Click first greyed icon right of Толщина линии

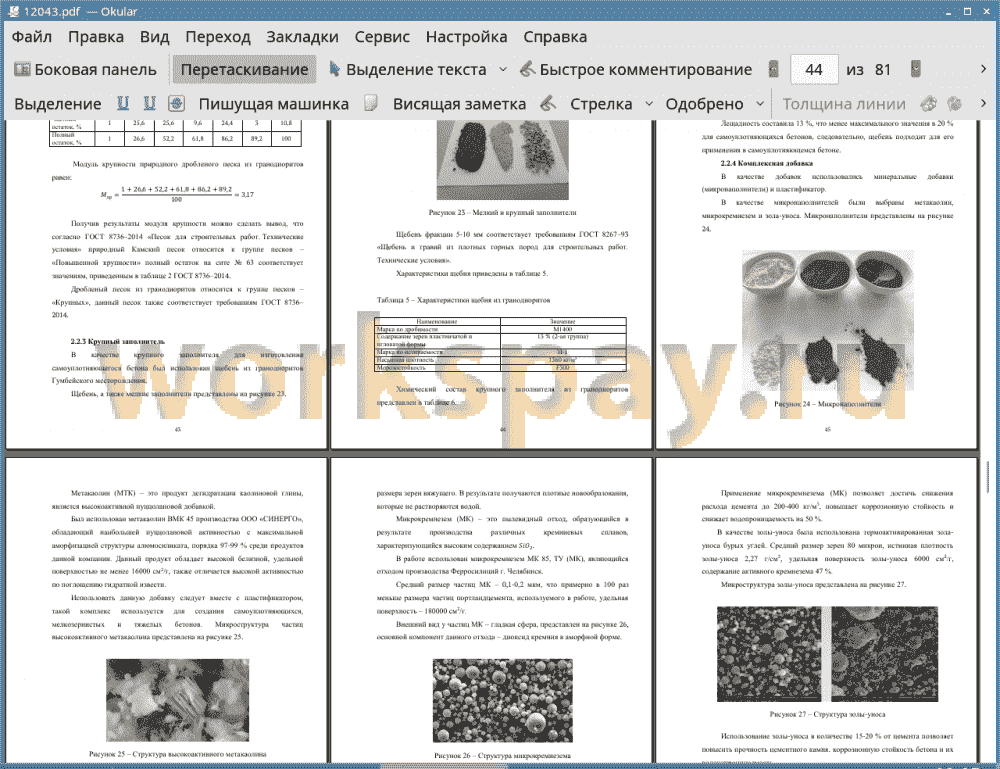click(929, 103)
